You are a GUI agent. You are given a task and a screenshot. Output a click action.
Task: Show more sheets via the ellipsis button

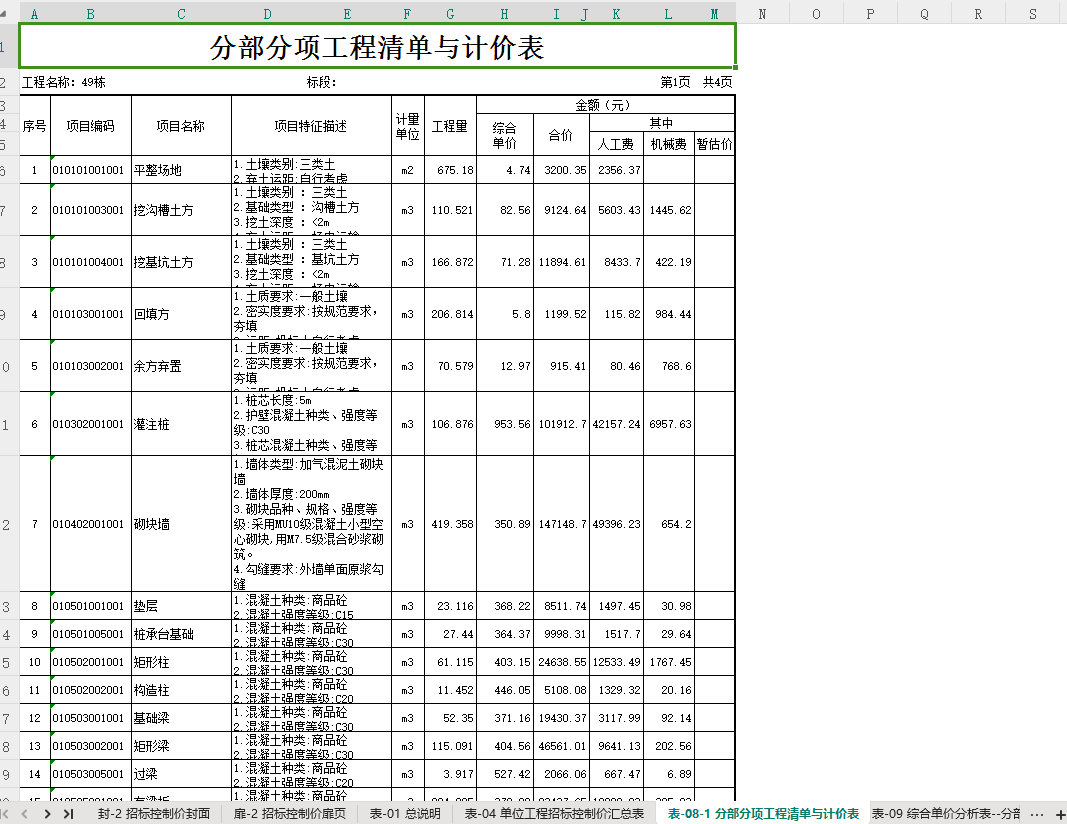click(1036, 814)
